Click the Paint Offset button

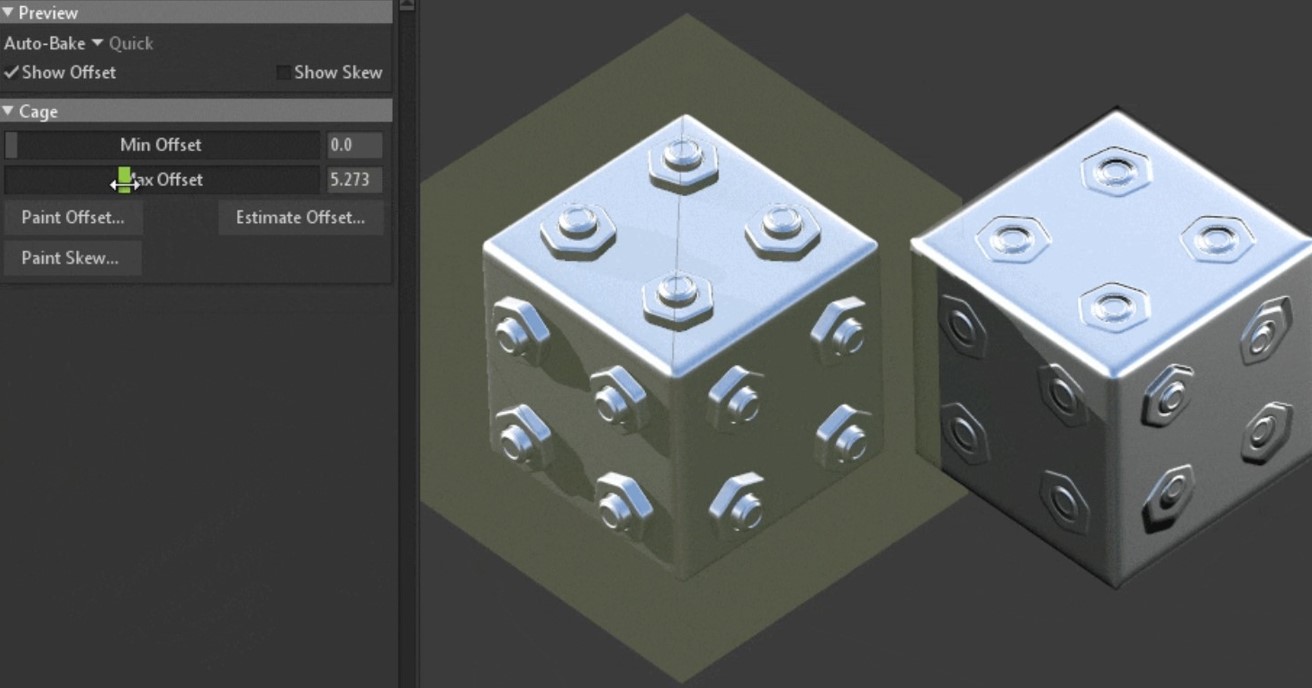click(x=72, y=218)
